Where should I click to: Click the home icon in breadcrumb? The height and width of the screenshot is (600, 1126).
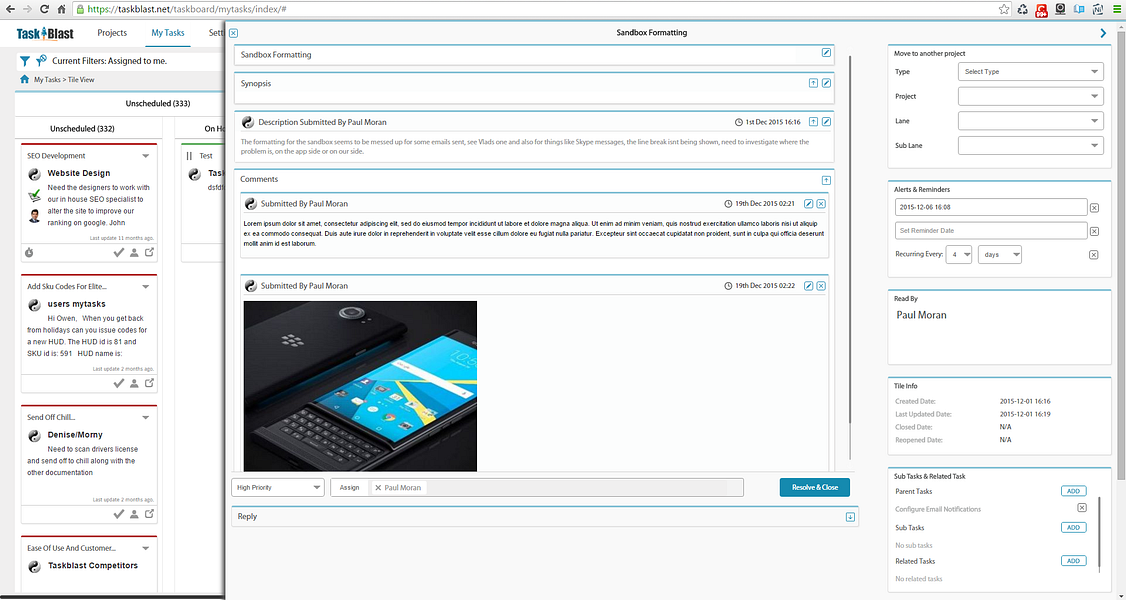click(x=25, y=80)
